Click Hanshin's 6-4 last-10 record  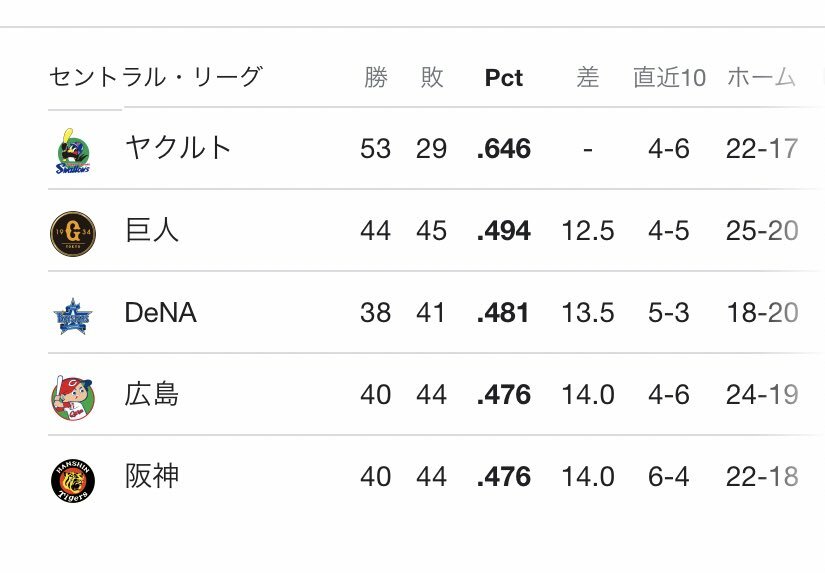click(668, 477)
